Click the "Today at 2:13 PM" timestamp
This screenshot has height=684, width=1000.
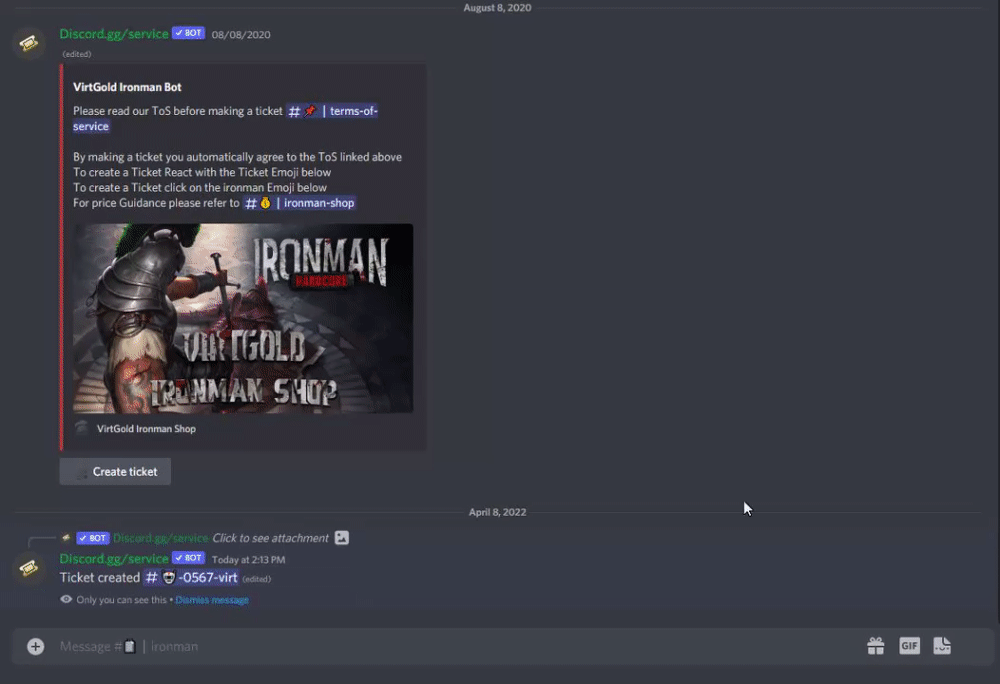pos(248,560)
